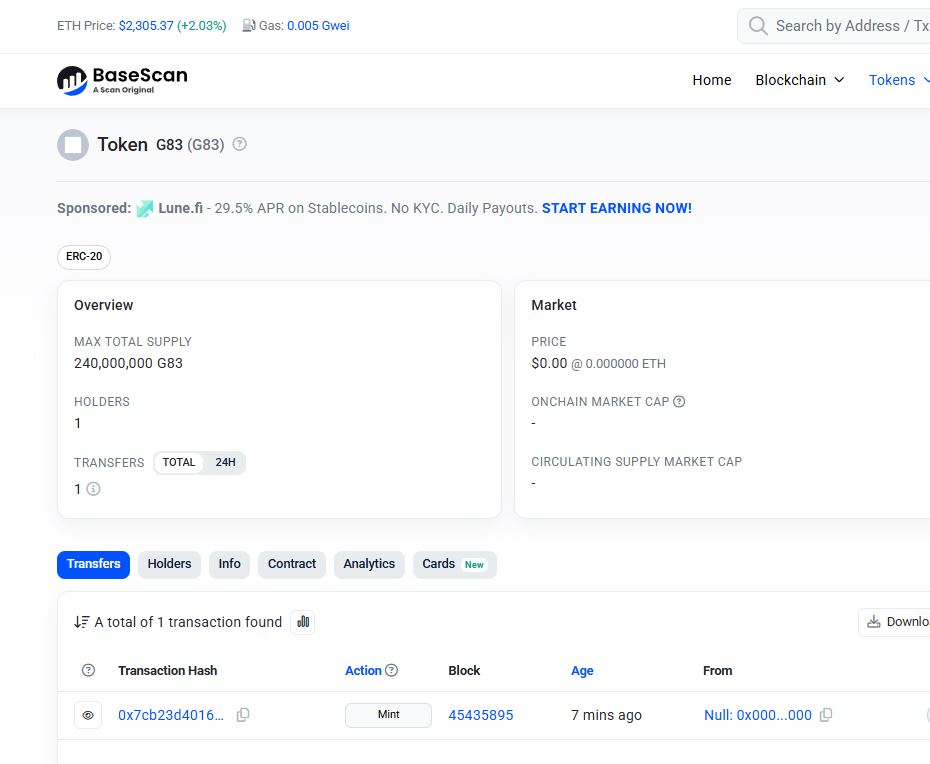Click the Action column help icon

(x=391, y=670)
